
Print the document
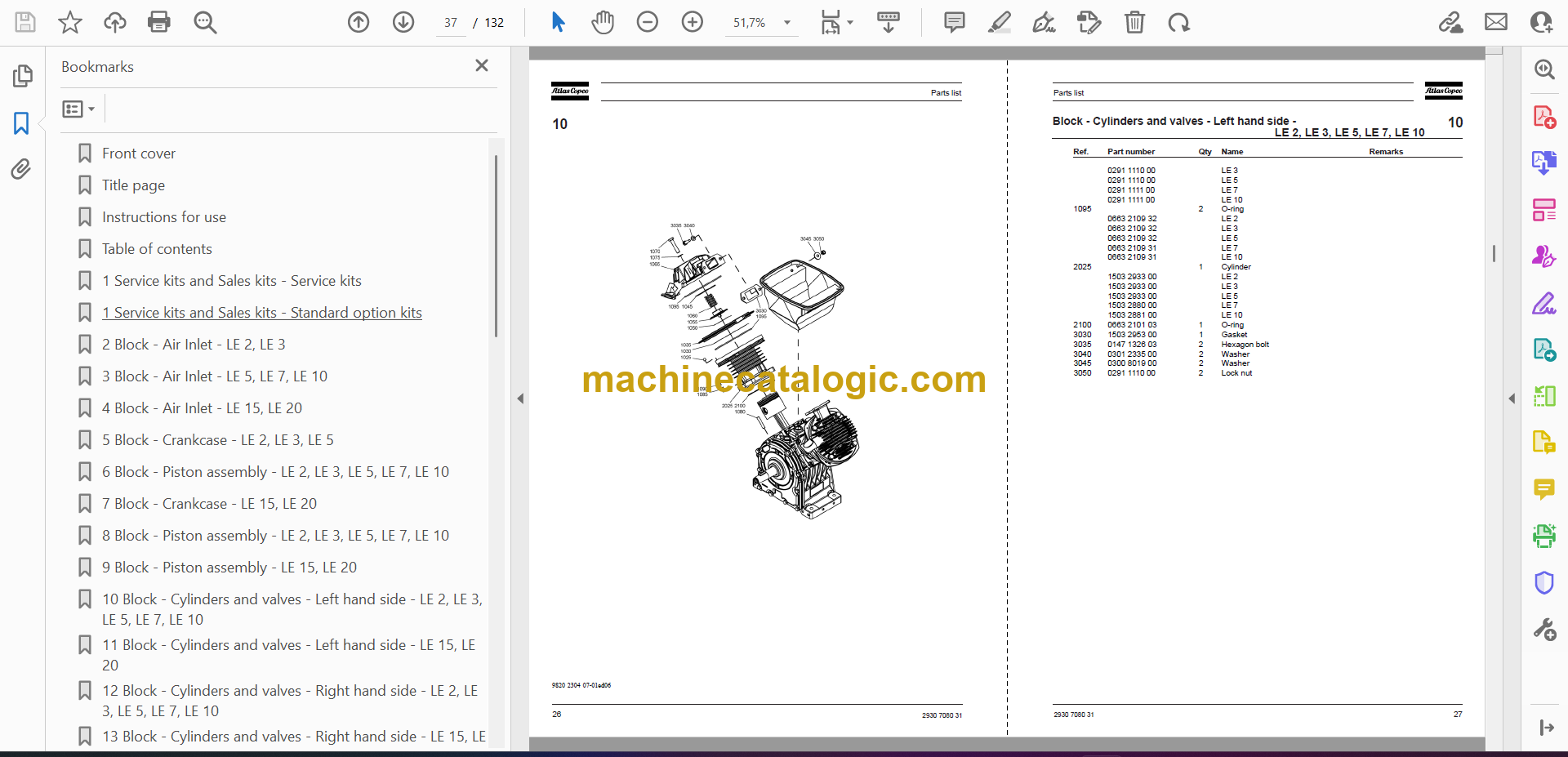click(x=159, y=22)
